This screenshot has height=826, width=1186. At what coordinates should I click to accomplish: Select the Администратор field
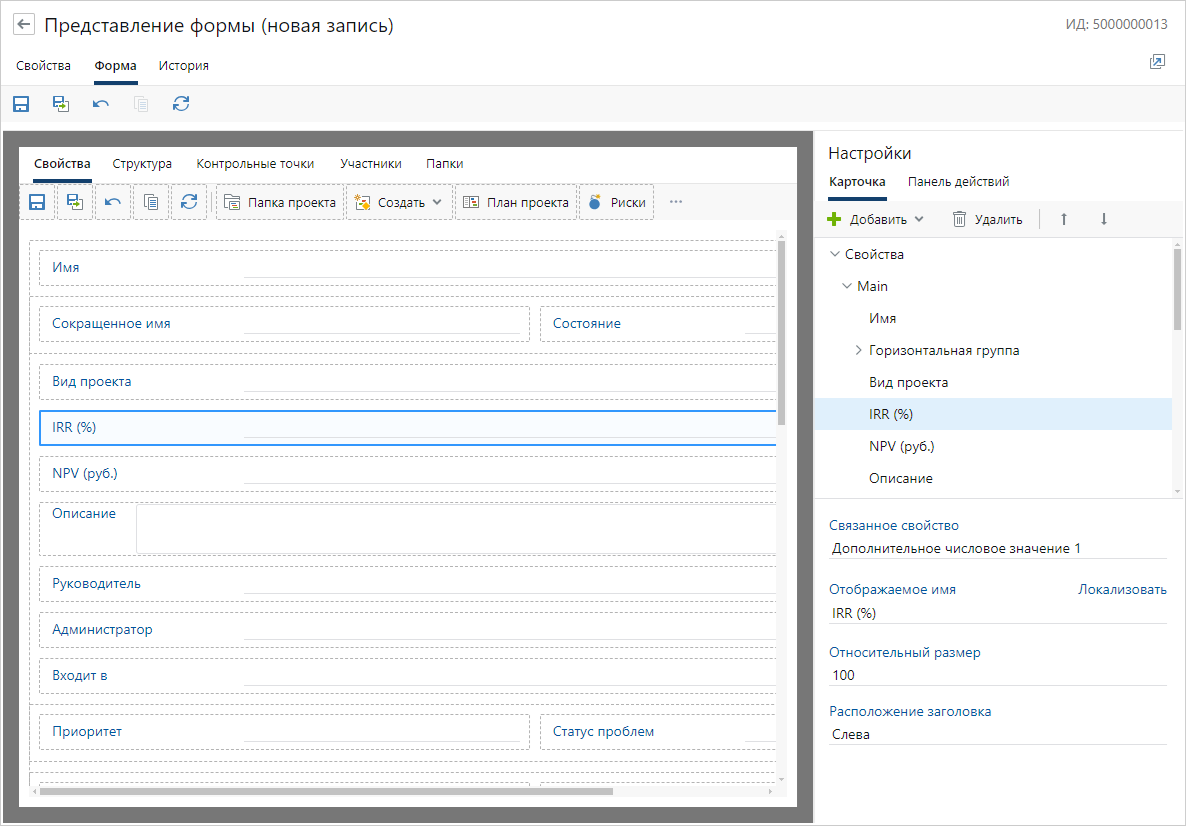point(408,630)
